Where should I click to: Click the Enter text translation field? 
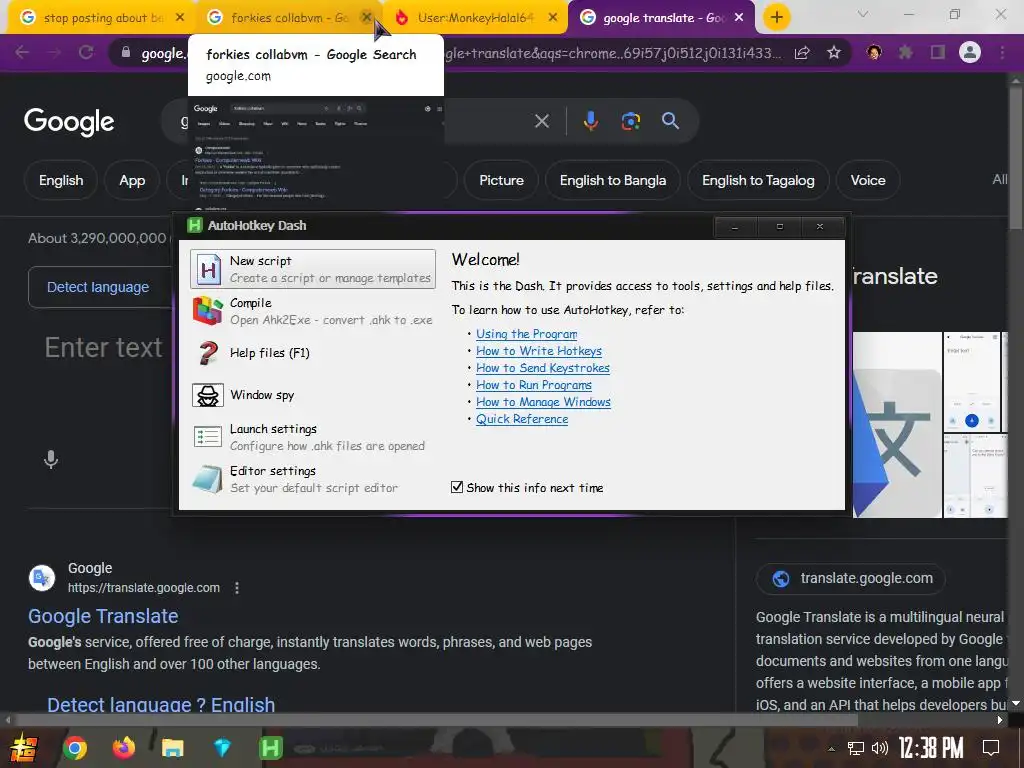[x=103, y=347]
